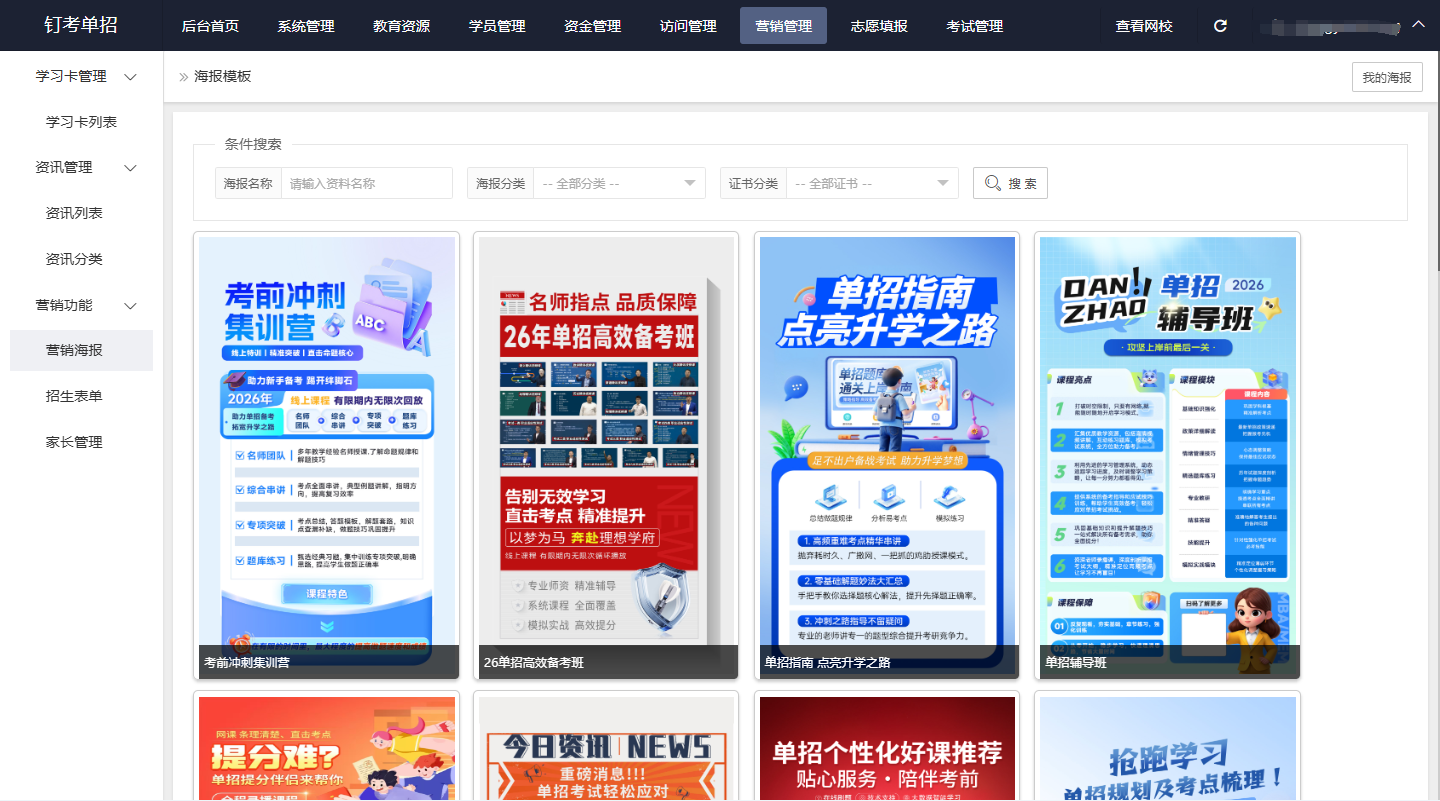Open 志愿填报 top menu

click(x=879, y=26)
